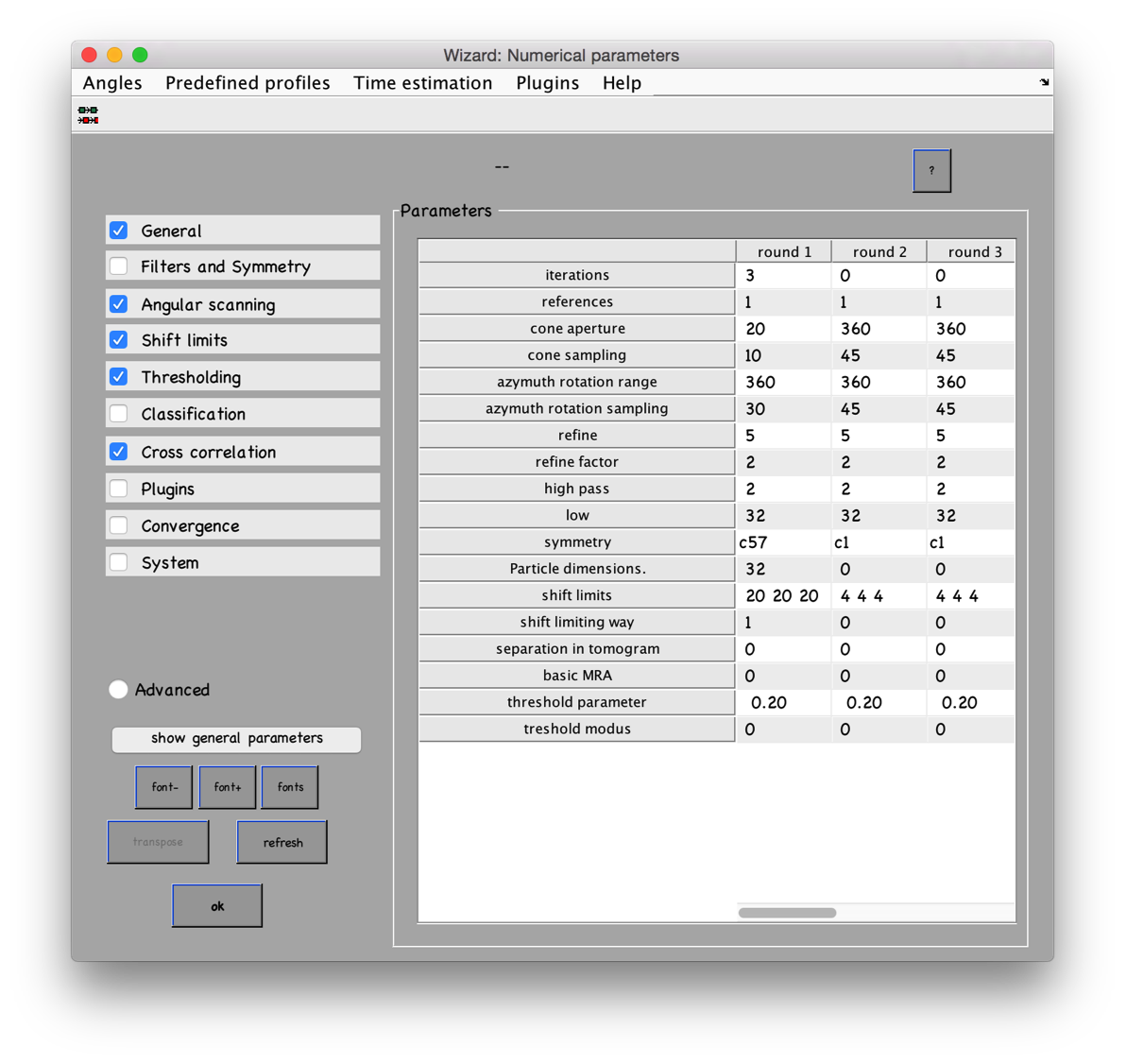This screenshot has height=1064, width=1126.
Task: Select the round 1 column header
Action: [x=783, y=251]
